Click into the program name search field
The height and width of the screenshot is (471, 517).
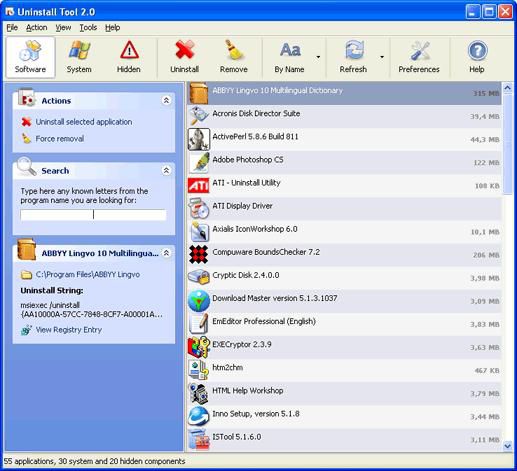93,215
